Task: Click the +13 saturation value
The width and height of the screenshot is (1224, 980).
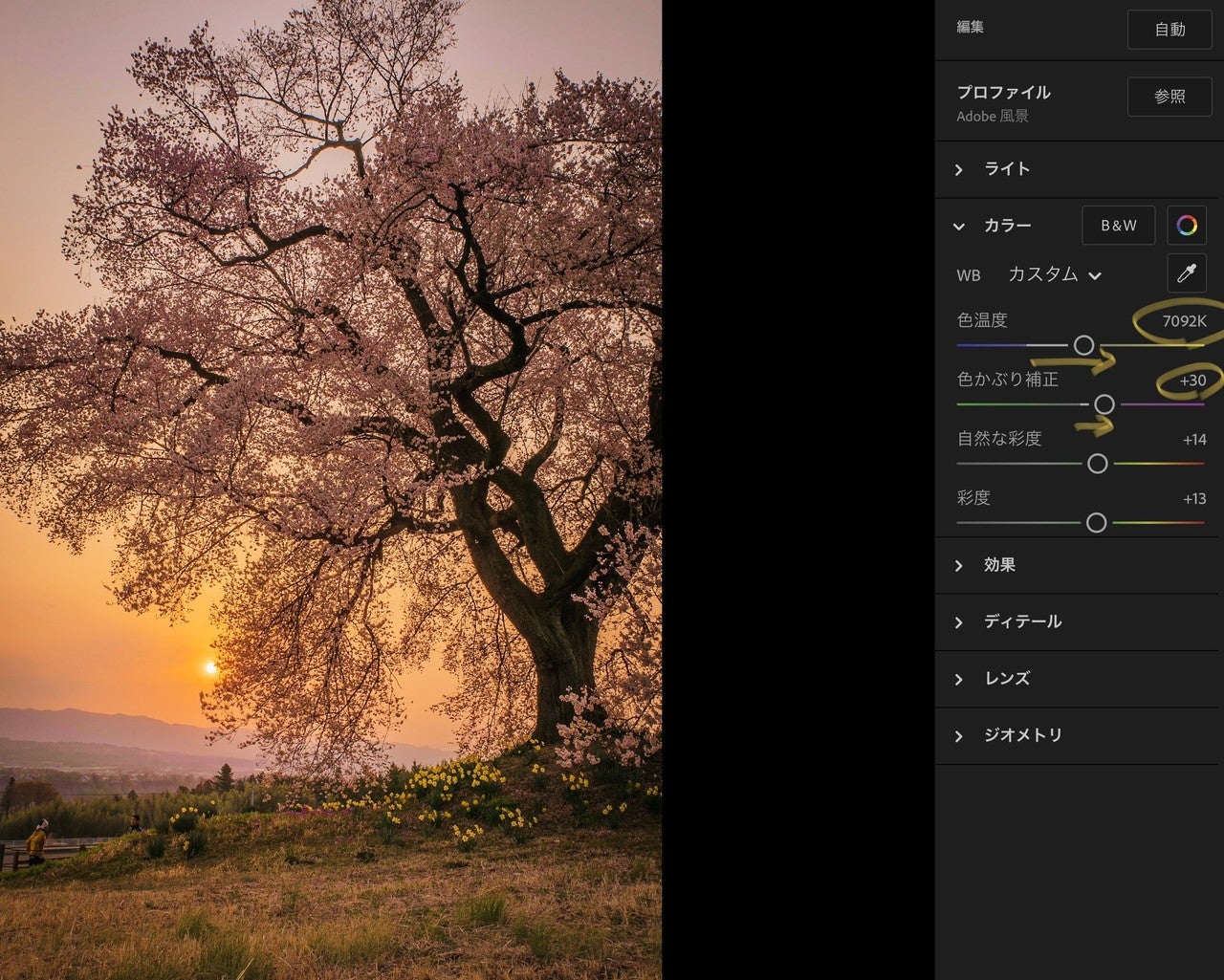Action: point(1194,499)
